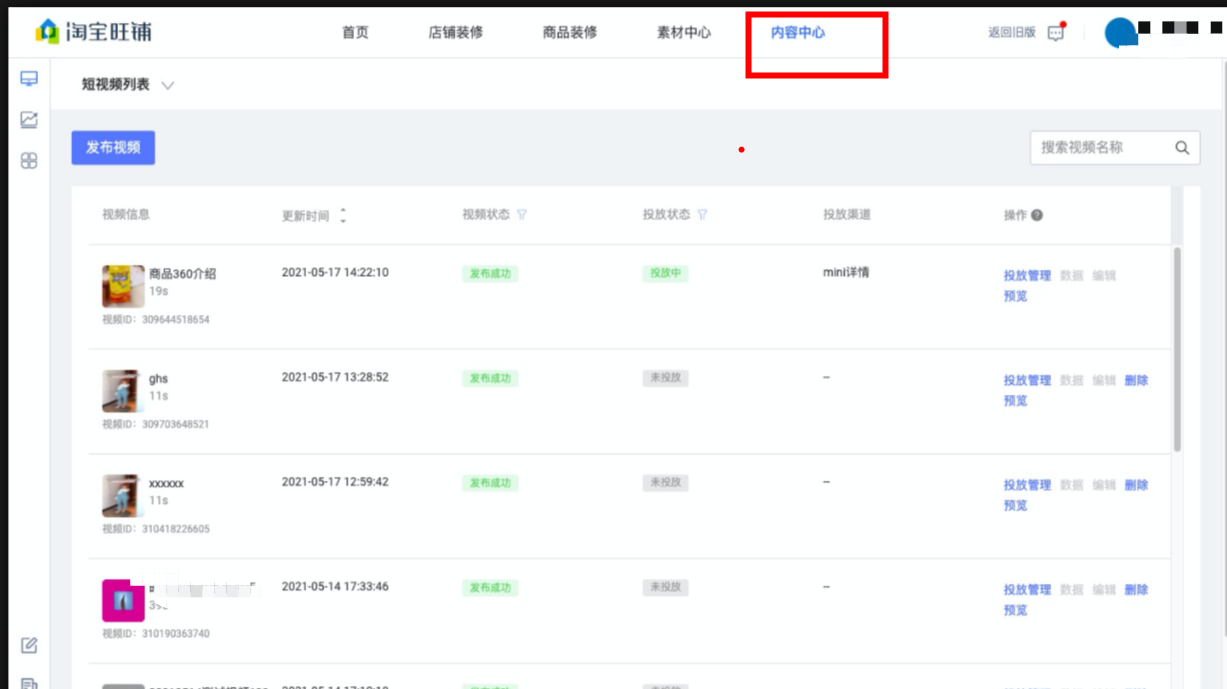This screenshot has height=689, width=1227.
Task: Click the magnifier search icon
Action: [1182, 148]
